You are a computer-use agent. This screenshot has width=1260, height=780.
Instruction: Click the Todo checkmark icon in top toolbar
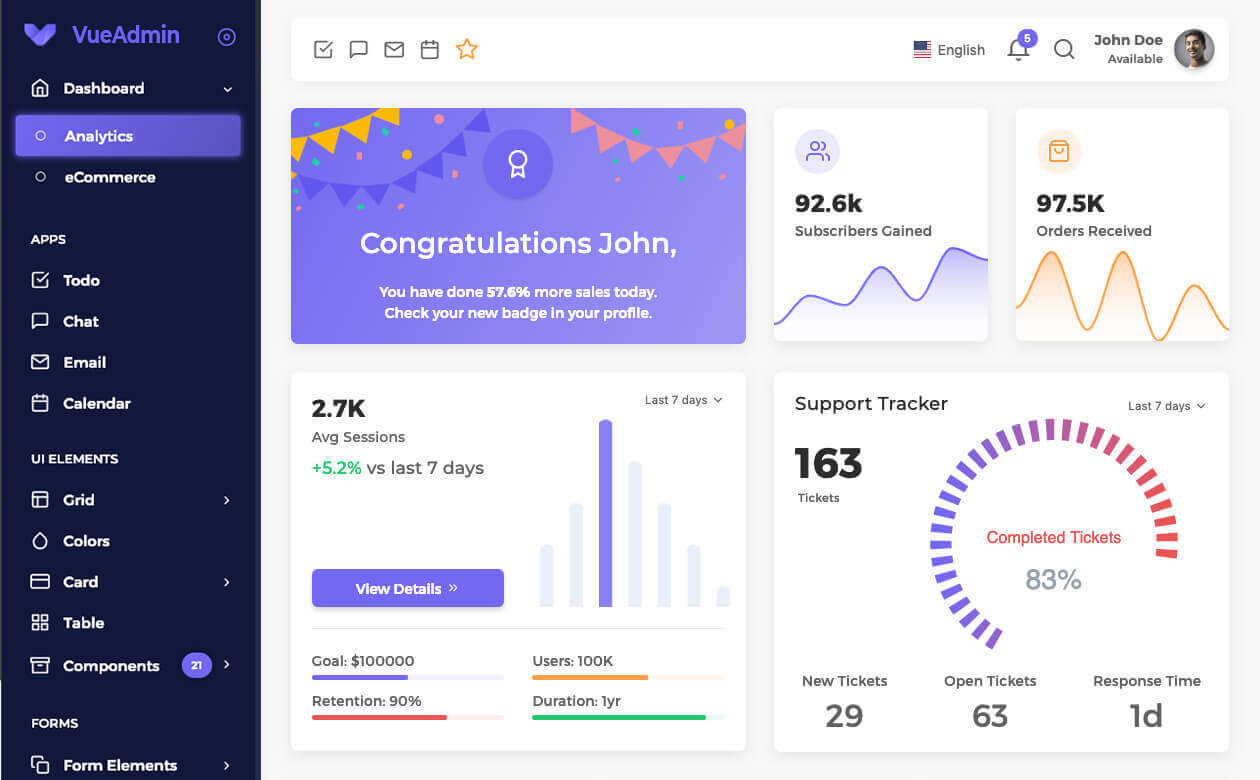click(x=323, y=49)
